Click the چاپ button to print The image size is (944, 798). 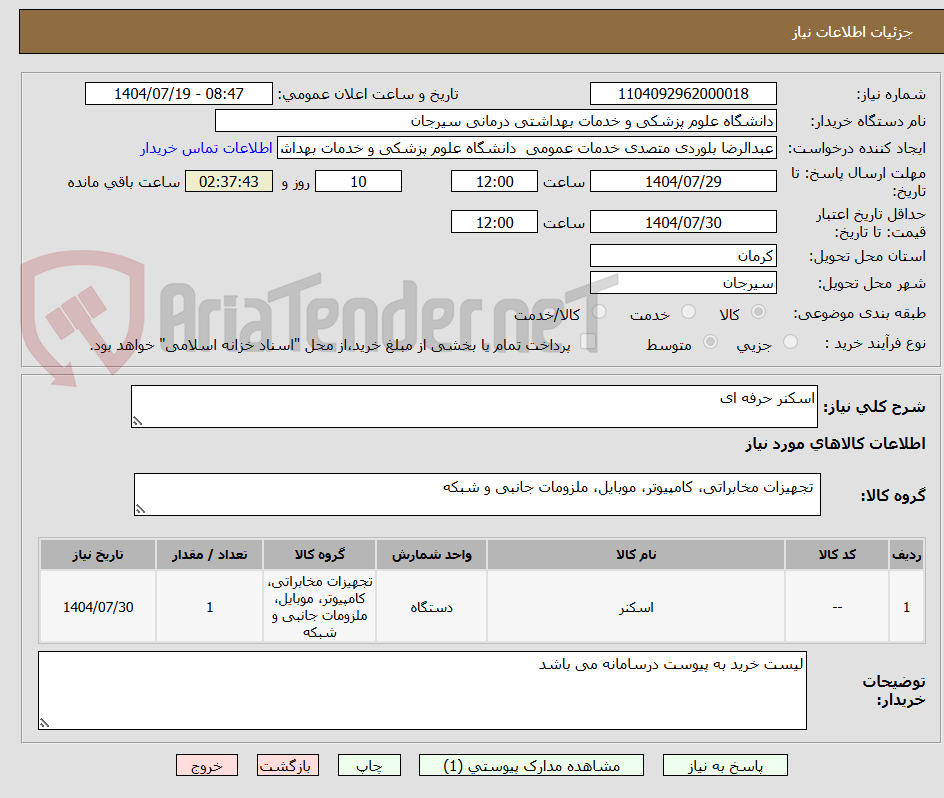(369, 764)
